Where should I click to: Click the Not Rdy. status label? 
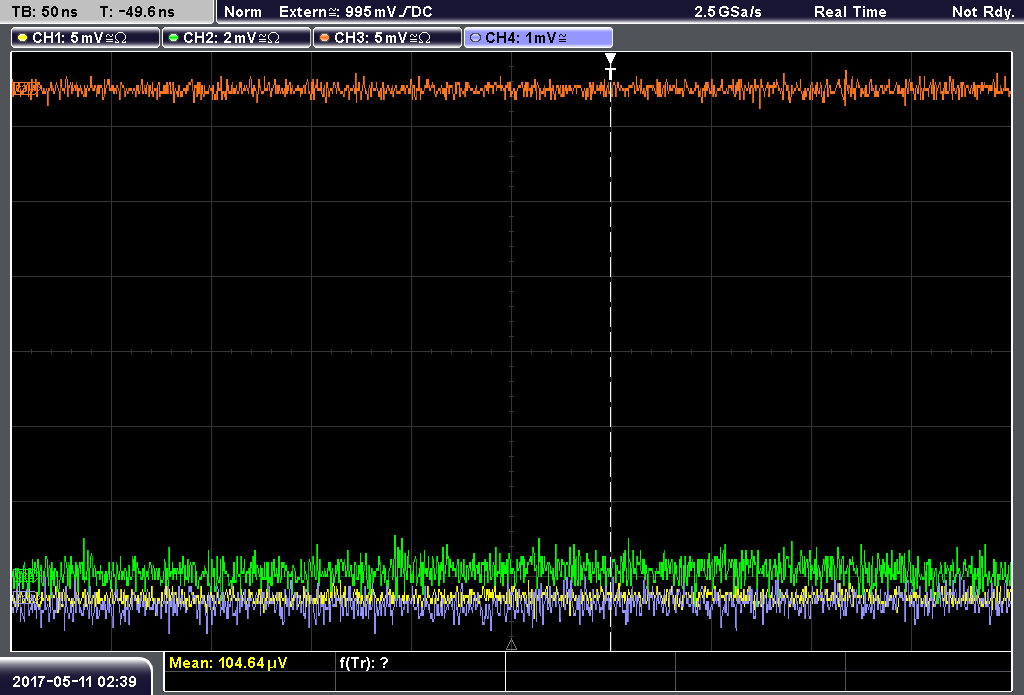coord(982,12)
